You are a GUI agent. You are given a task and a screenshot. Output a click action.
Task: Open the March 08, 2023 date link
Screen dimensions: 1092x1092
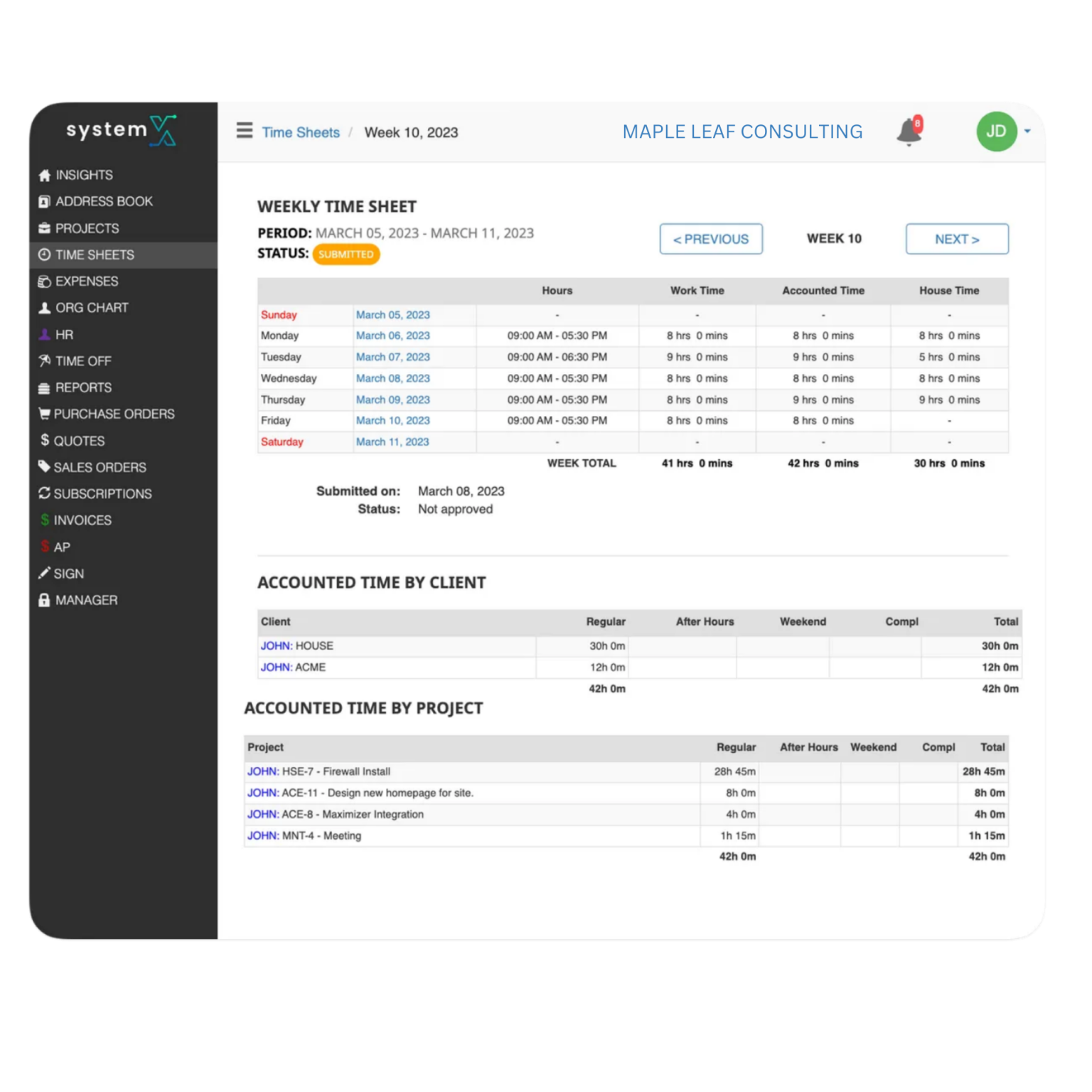(x=392, y=378)
